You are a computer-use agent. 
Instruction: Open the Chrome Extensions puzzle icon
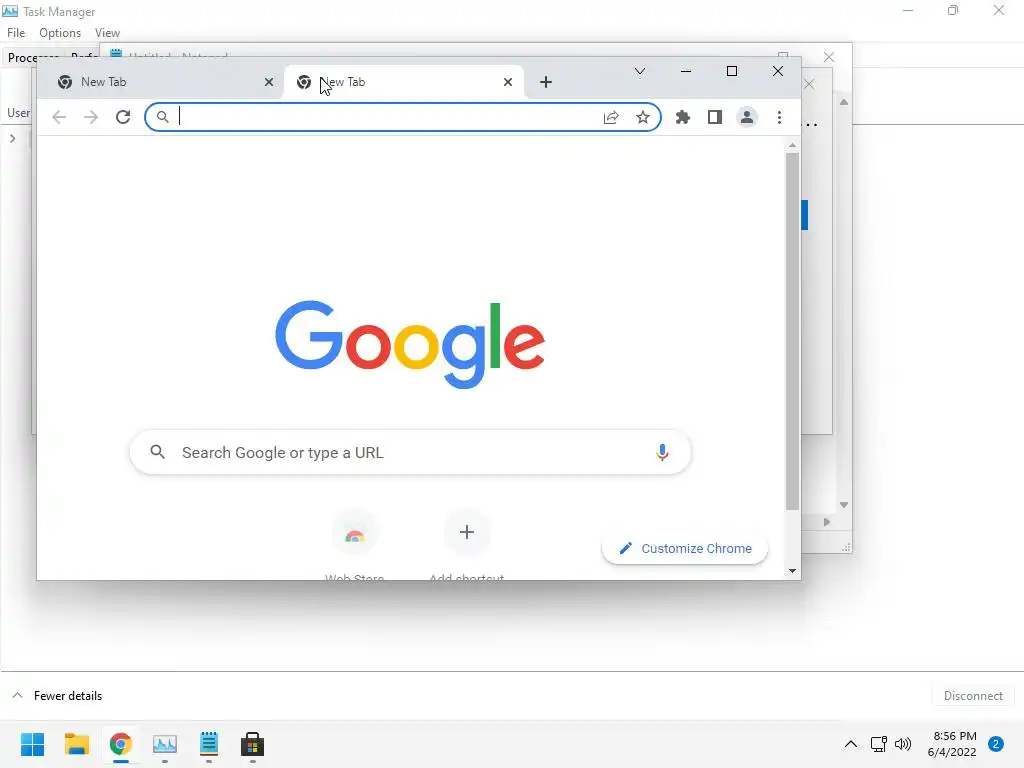coord(682,118)
